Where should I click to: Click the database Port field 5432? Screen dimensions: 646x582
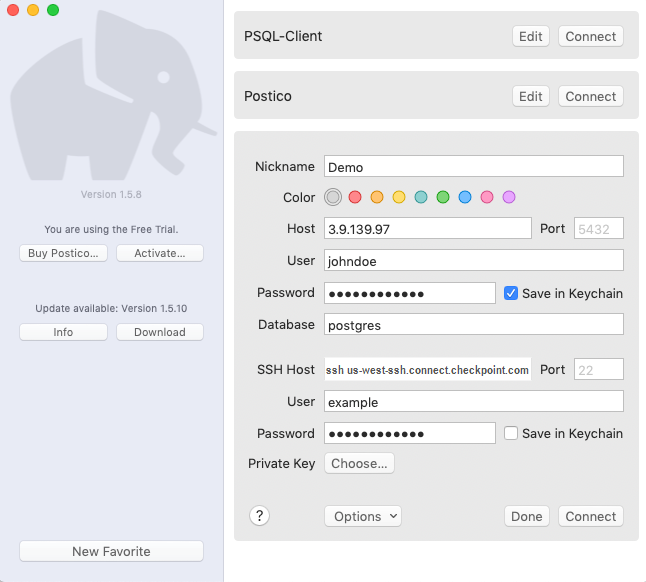coord(599,228)
